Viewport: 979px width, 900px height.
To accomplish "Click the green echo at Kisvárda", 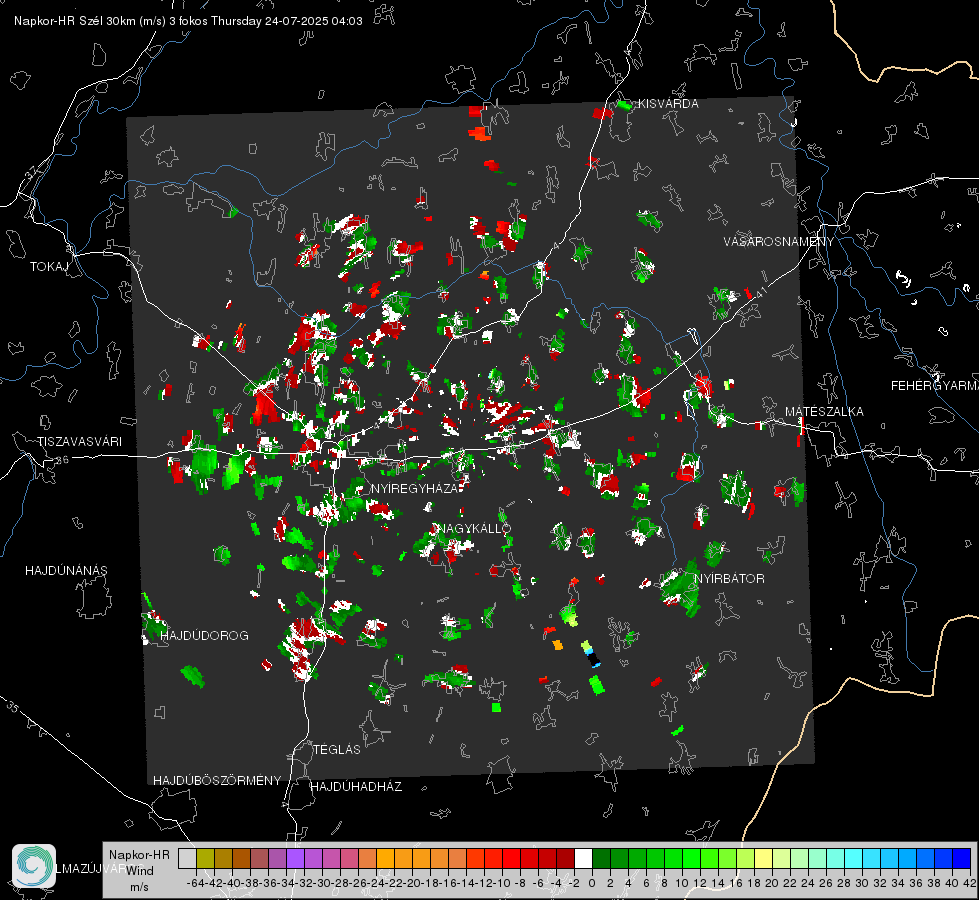I will [x=624, y=105].
